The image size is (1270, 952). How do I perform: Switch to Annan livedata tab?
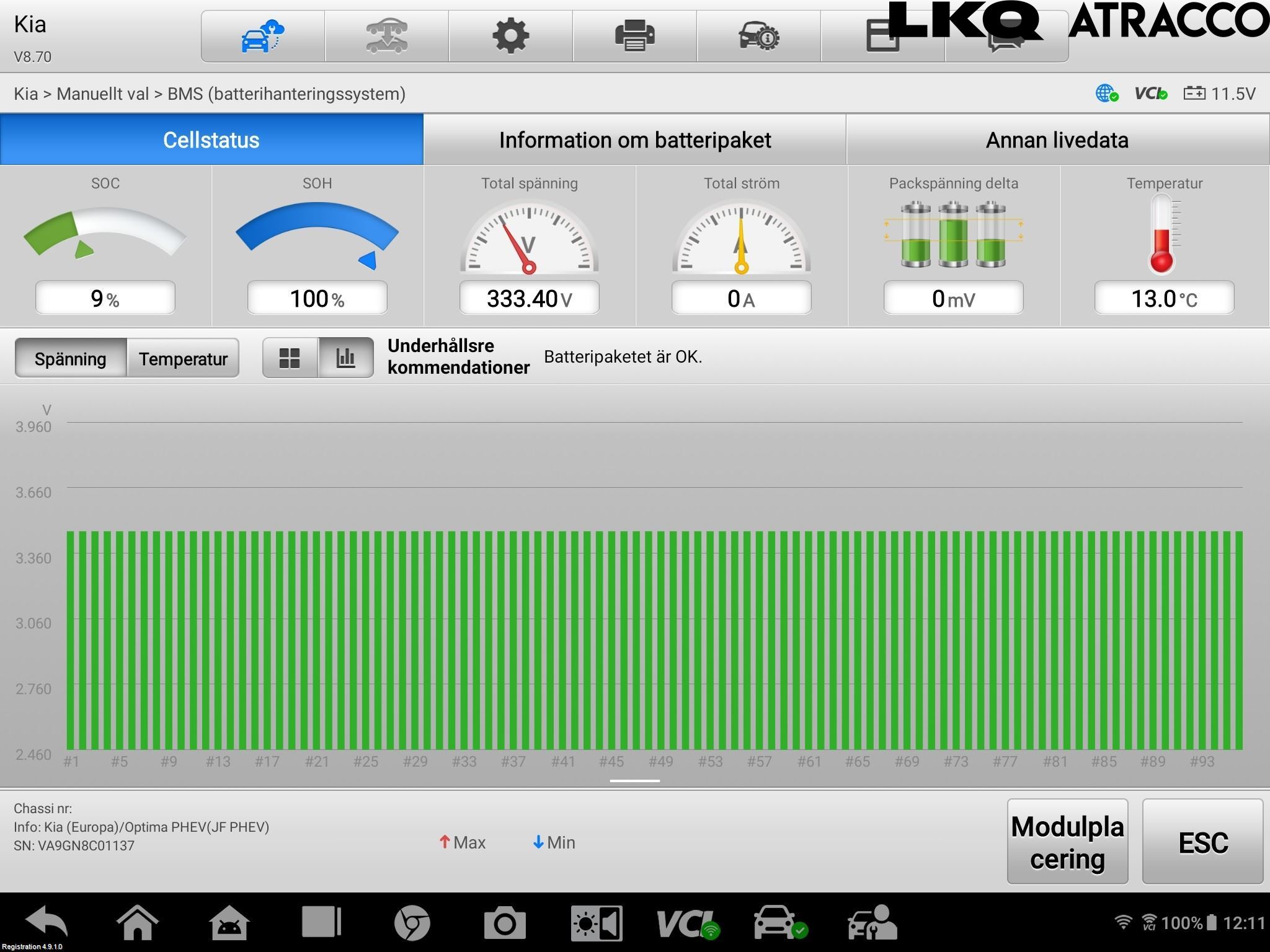[x=1057, y=139]
